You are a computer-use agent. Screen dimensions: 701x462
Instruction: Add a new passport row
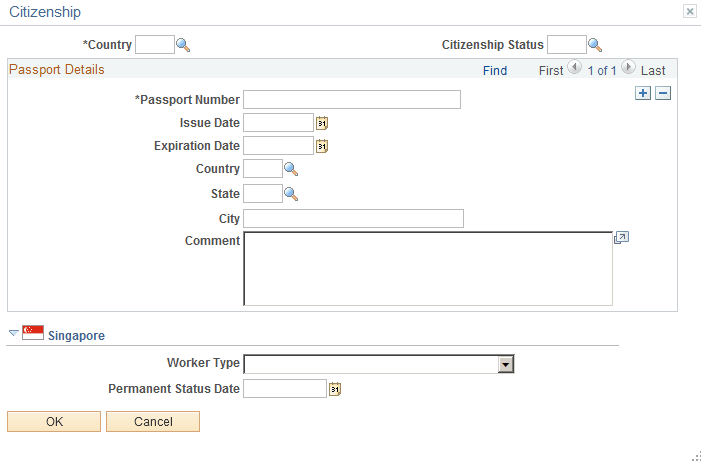pyautogui.click(x=643, y=93)
